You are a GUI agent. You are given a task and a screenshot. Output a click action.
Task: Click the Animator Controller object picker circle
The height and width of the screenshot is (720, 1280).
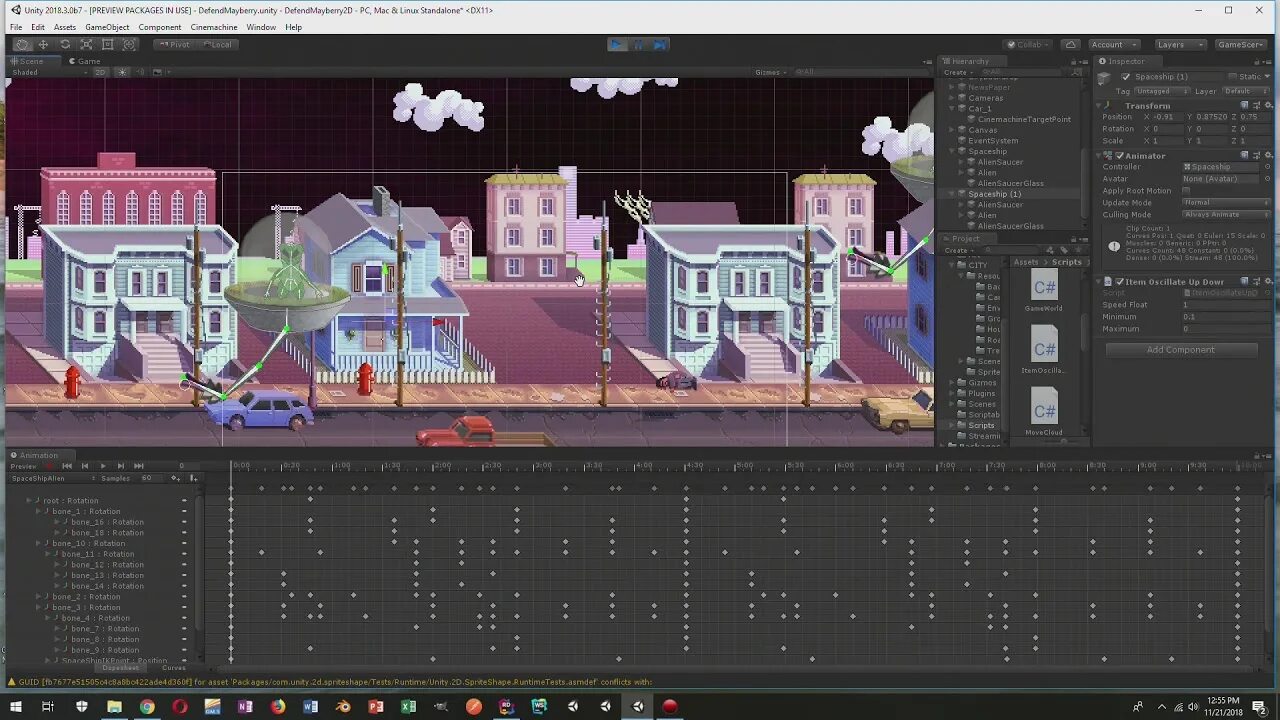click(x=1266, y=167)
